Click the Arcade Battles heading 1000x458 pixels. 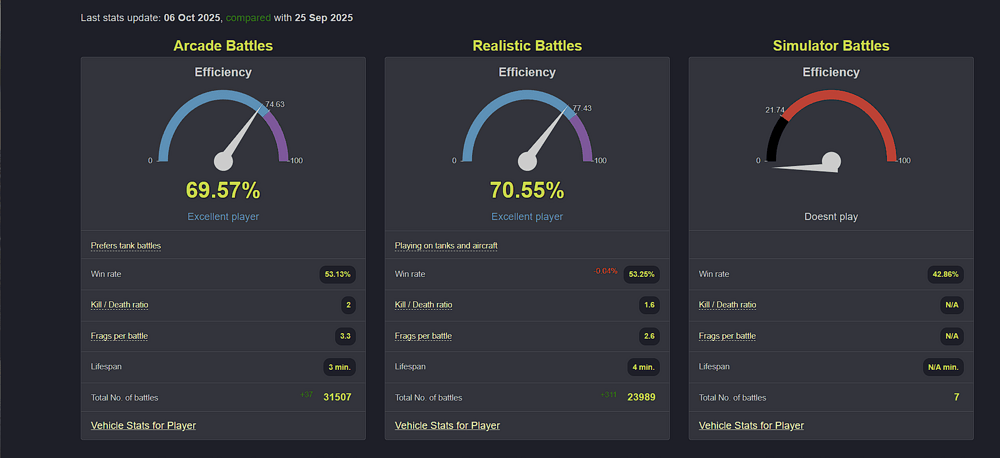(x=222, y=45)
